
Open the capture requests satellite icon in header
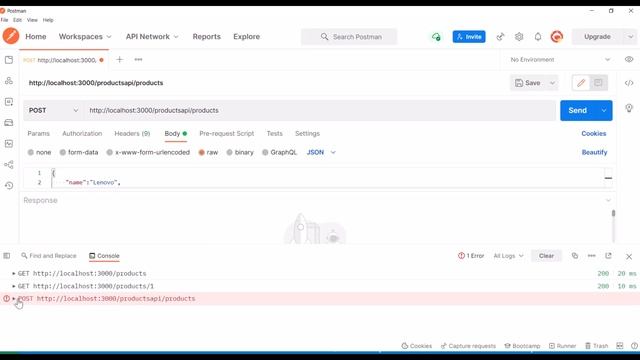tap(500, 37)
